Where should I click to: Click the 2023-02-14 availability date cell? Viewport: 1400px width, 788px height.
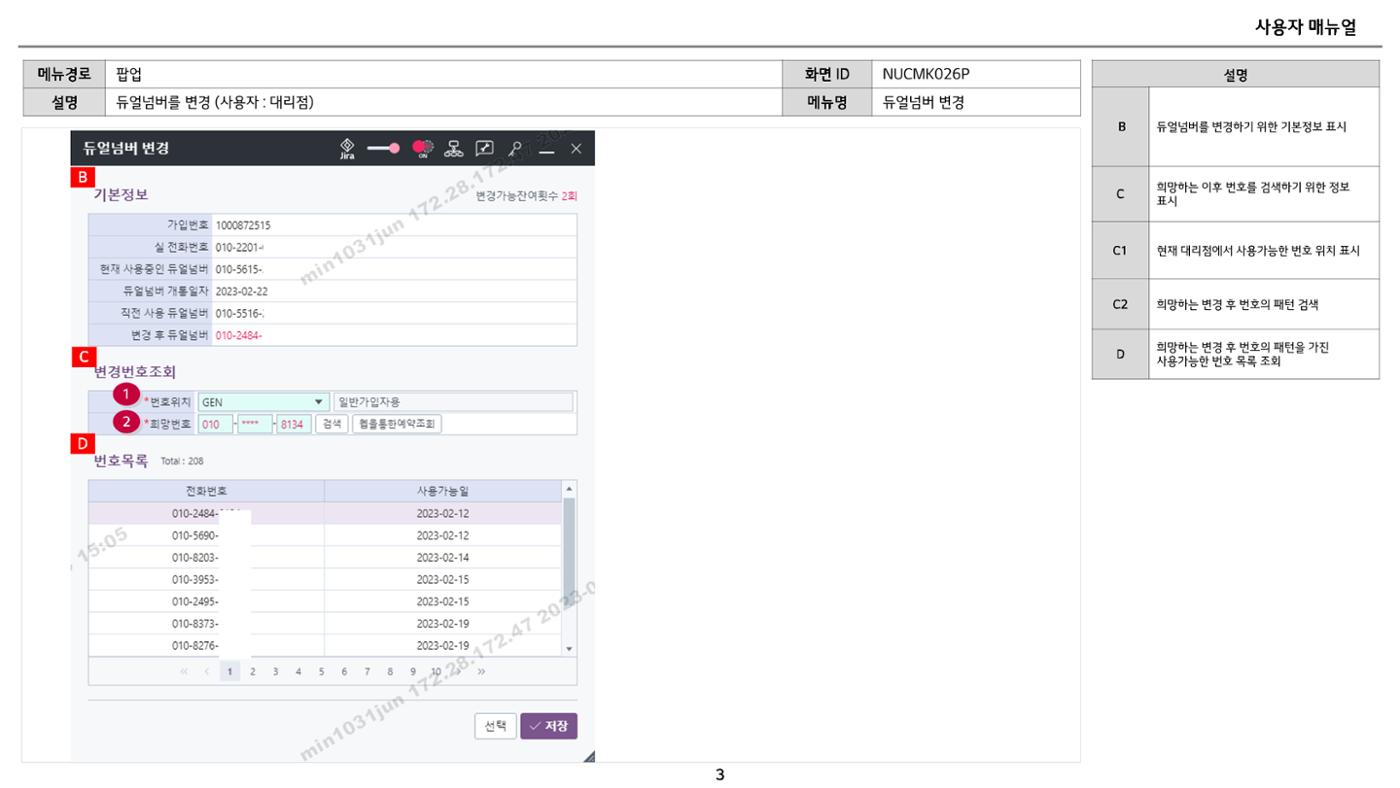[x=442, y=557]
